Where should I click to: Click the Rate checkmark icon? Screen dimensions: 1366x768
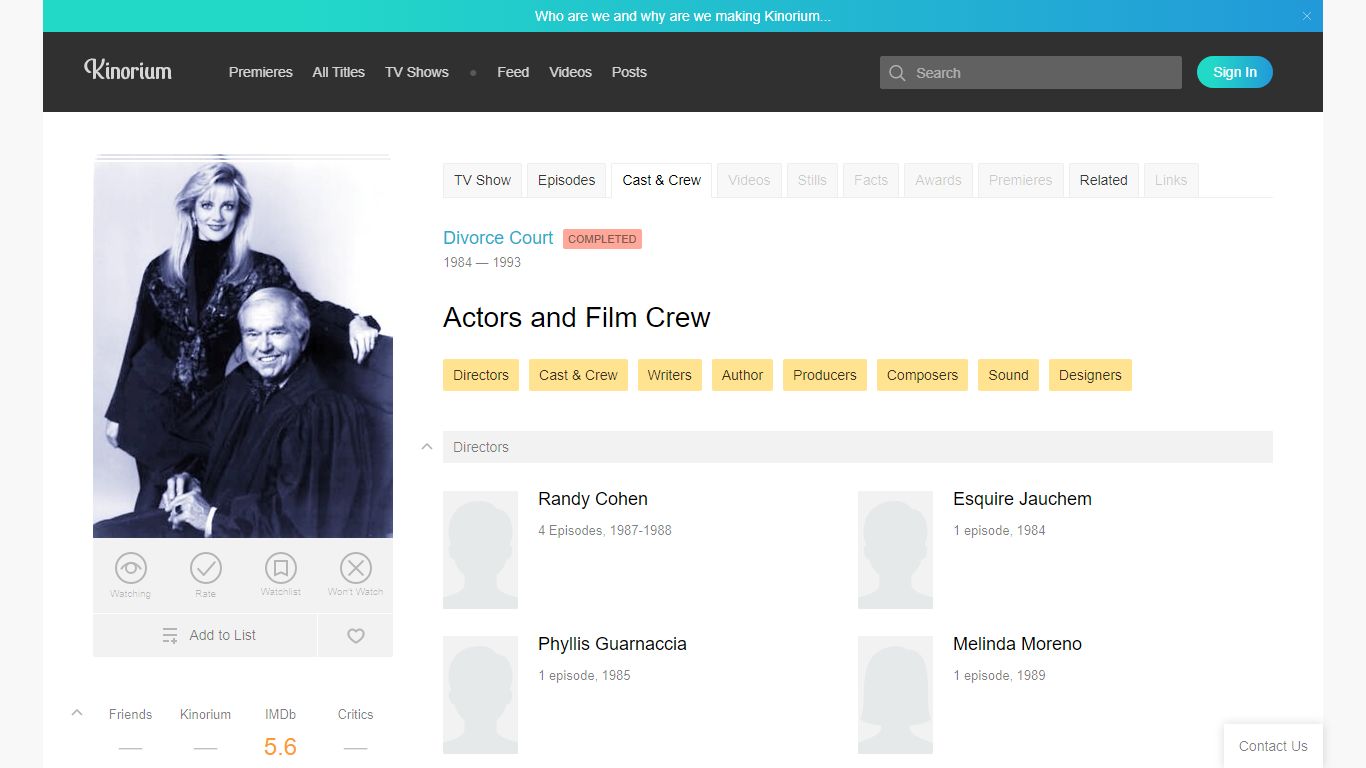pos(206,569)
